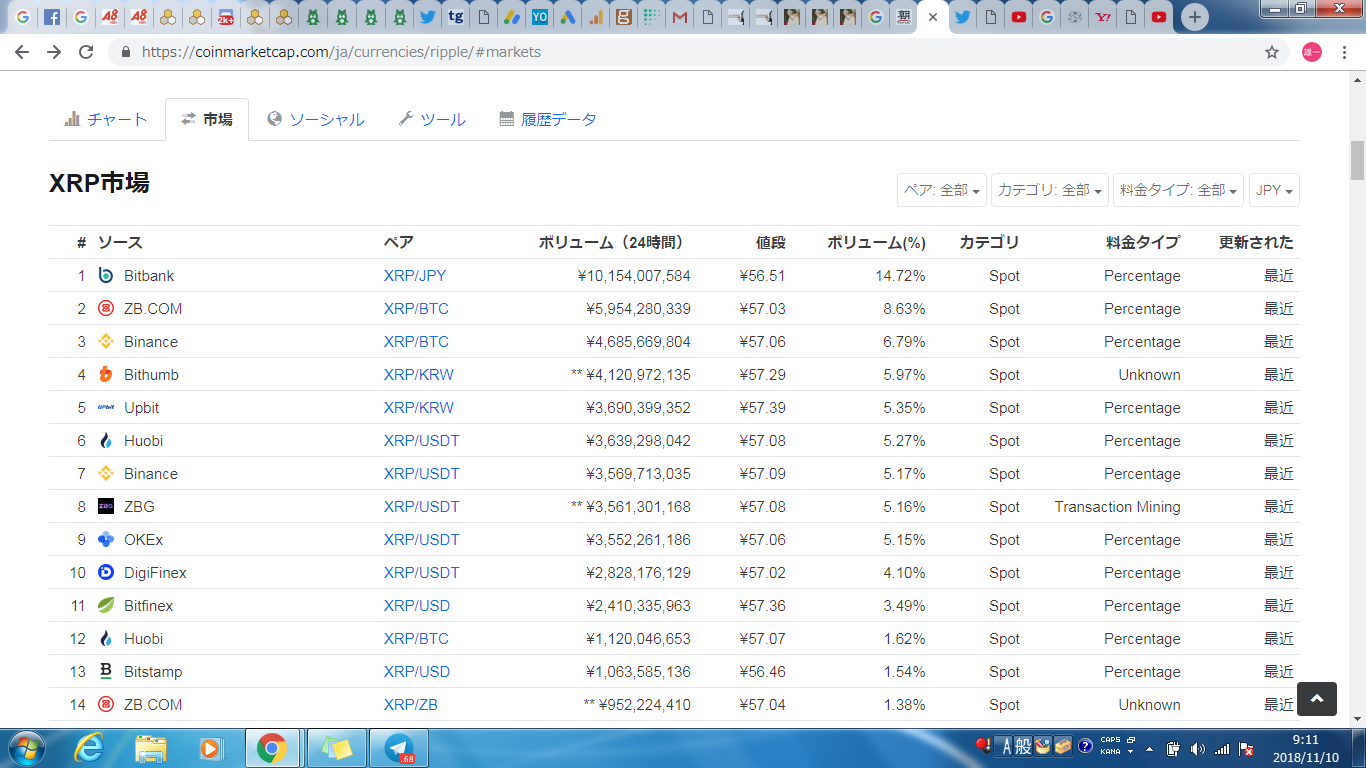Click the Upbit source name
Viewport: 1366px width, 768px height.
pyautogui.click(x=142, y=408)
